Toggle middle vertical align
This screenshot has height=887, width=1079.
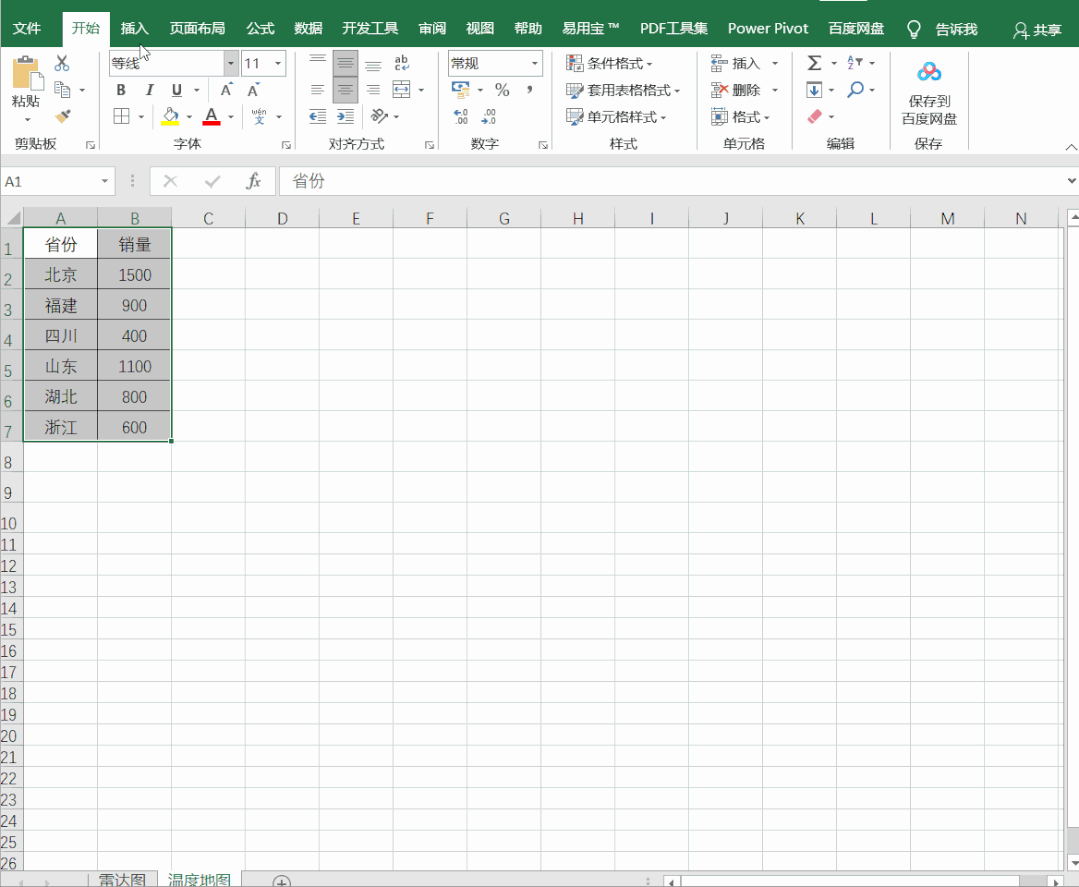pyautogui.click(x=345, y=63)
